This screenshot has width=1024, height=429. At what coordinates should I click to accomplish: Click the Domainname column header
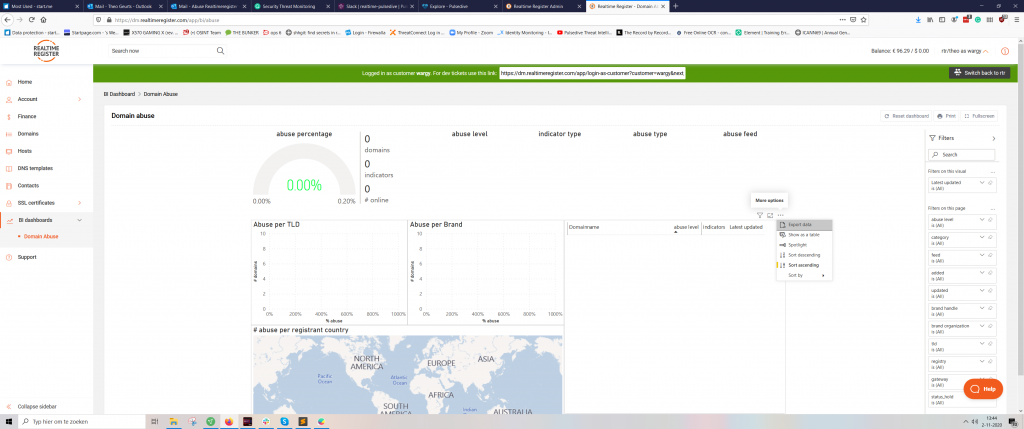point(584,227)
